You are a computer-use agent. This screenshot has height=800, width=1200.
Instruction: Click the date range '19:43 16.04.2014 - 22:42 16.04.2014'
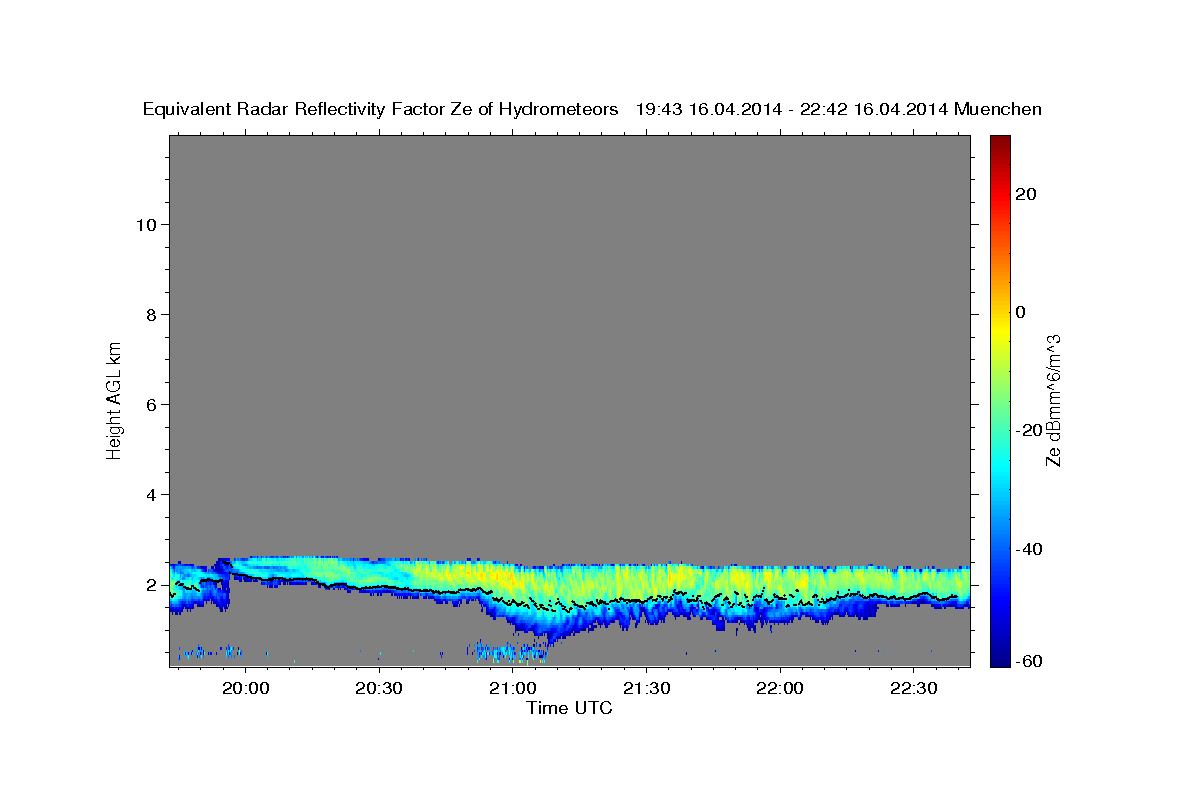[x=792, y=110]
